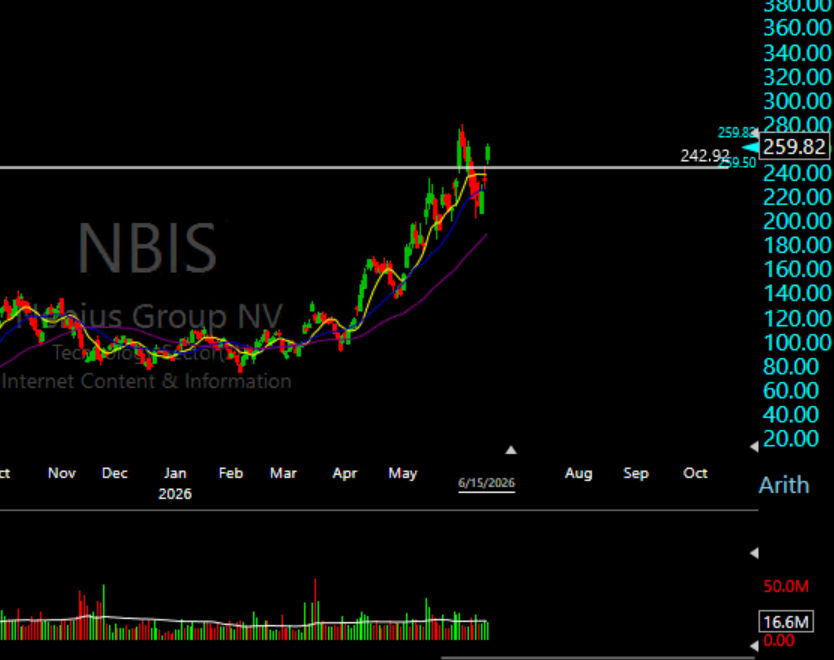
Task: Click the horizontal scrollbar under the volume pane
Action: click(598, 657)
